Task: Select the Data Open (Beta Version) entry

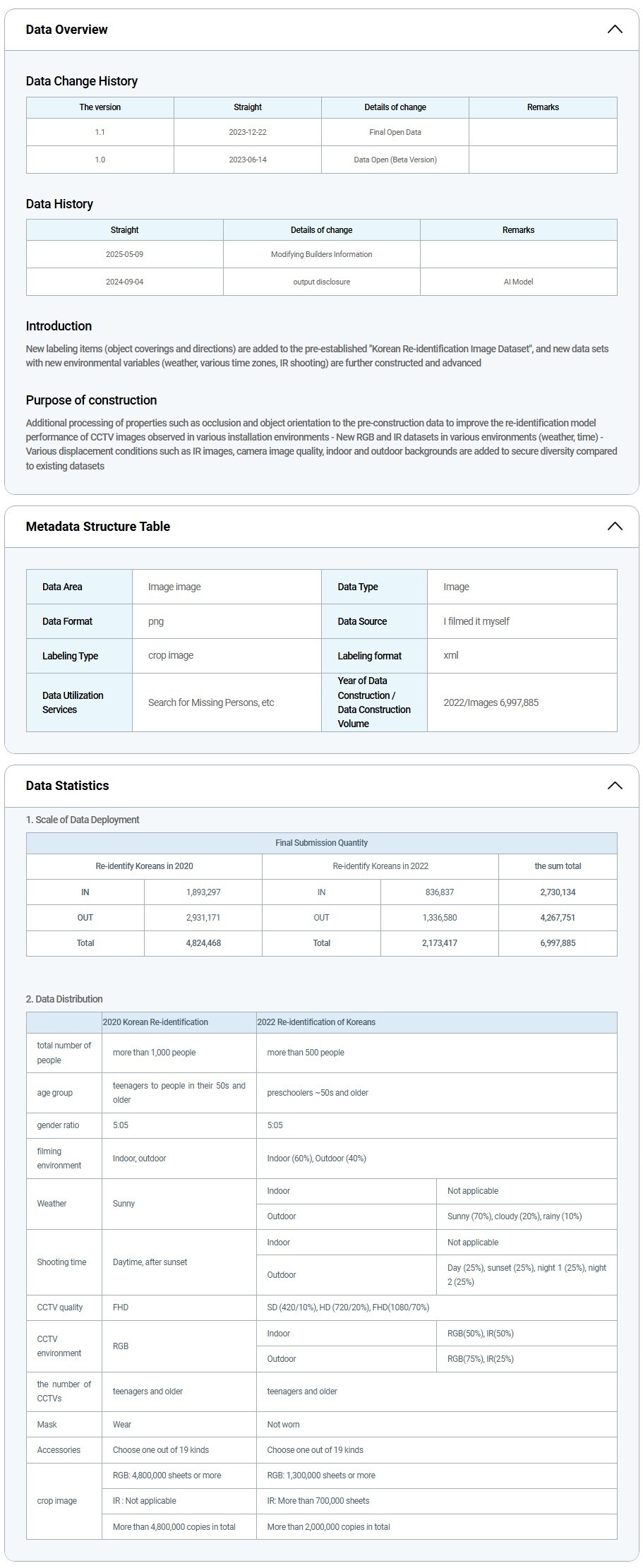Action: [x=395, y=160]
